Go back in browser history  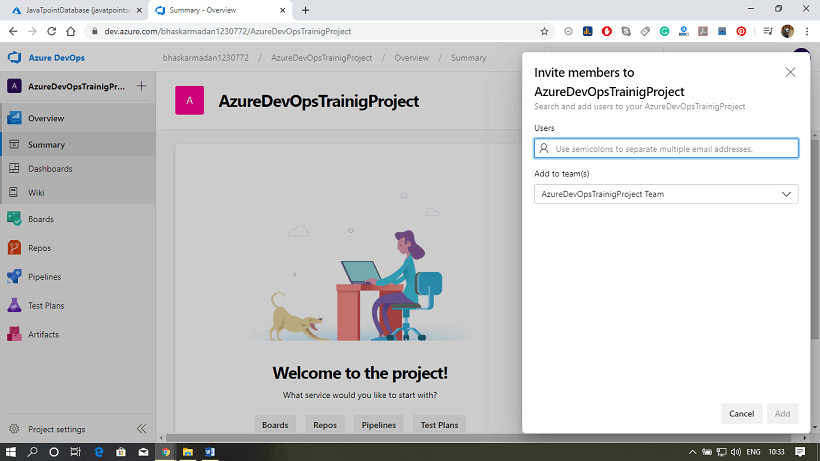click(13, 31)
